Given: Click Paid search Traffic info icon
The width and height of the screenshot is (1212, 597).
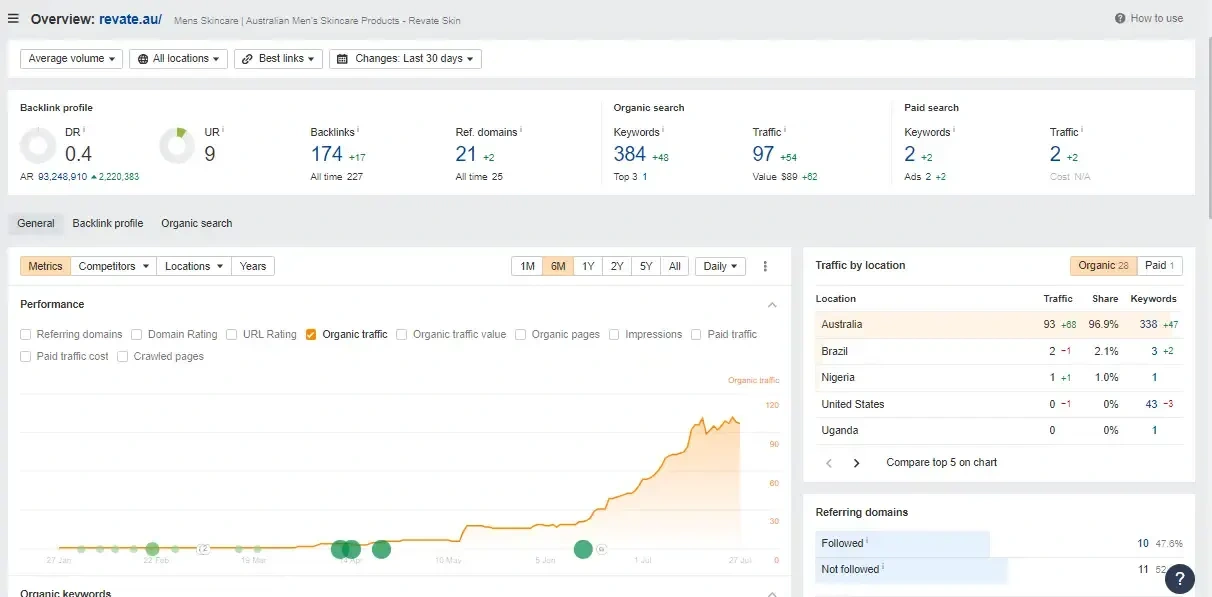Looking at the screenshot, I should pyautogui.click(x=1083, y=130).
